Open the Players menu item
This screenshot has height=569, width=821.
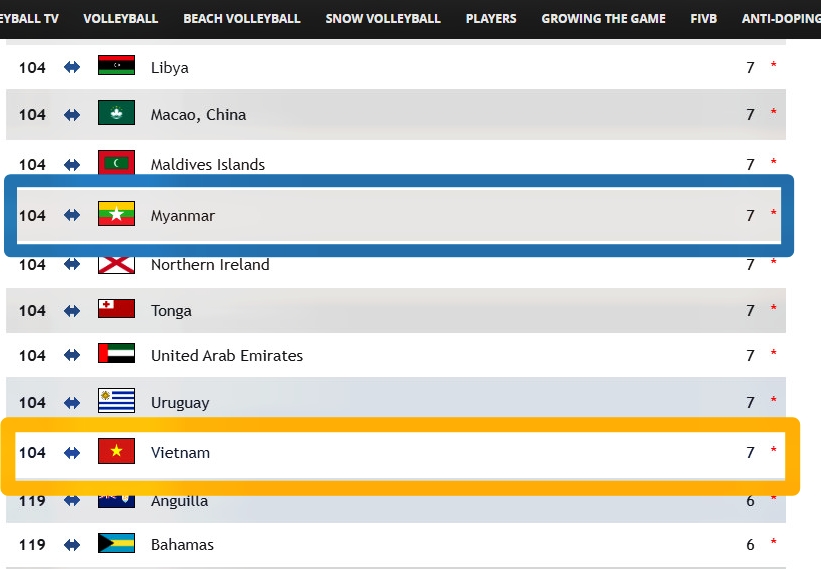tap(491, 19)
